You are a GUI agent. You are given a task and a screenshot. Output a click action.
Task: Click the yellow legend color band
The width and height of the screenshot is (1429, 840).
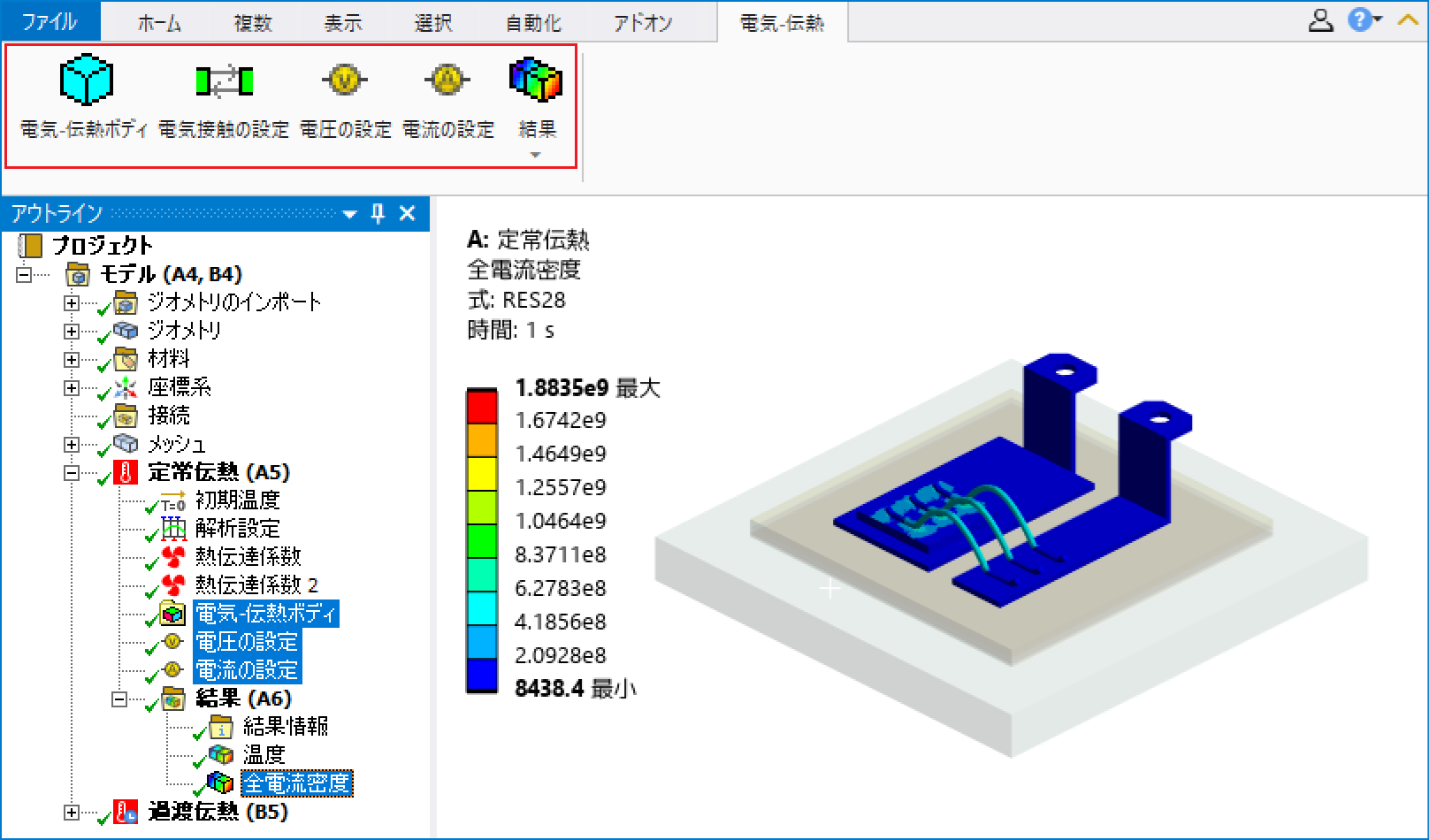pyautogui.click(x=482, y=474)
